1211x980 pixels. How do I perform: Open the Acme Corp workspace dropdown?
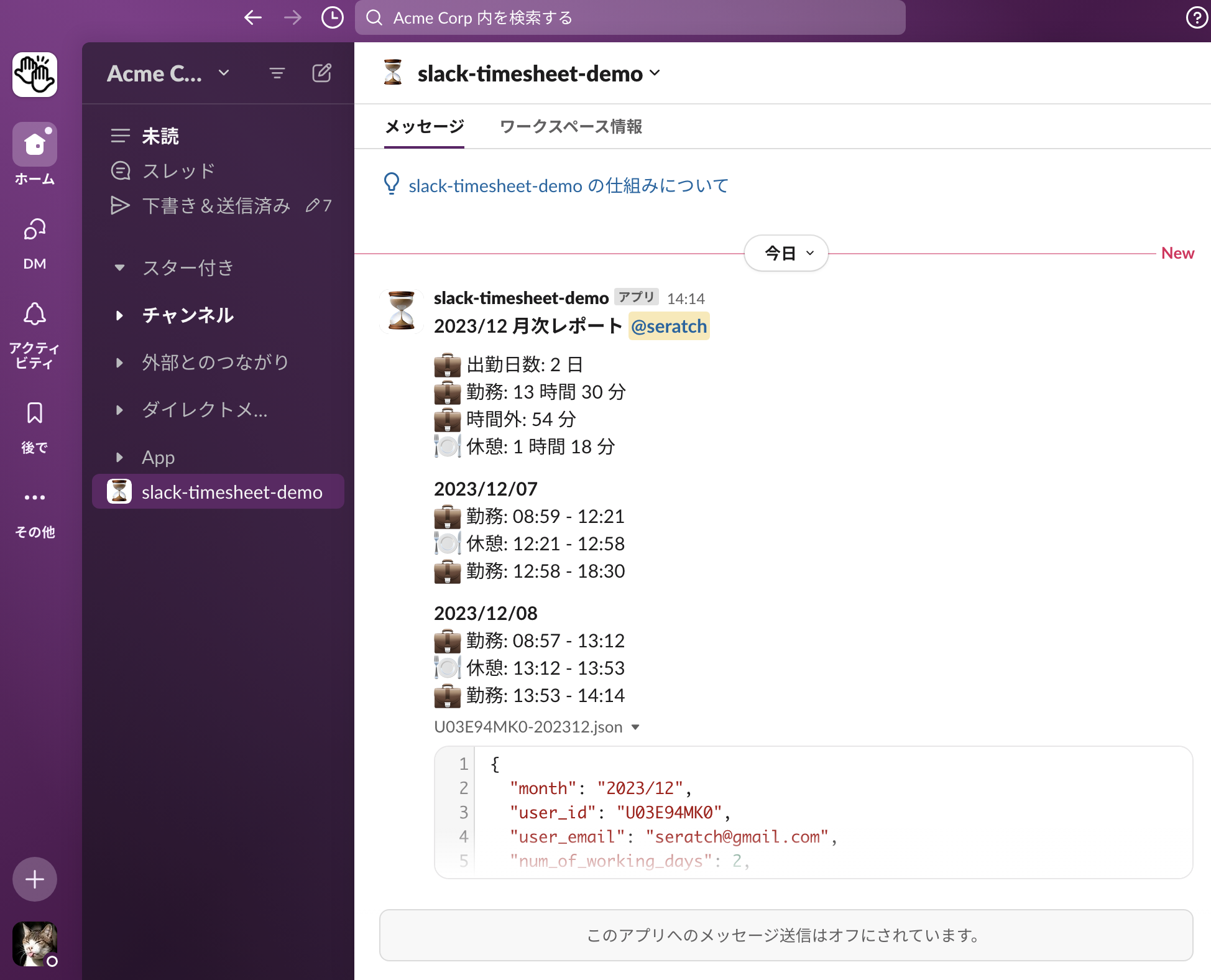pyautogui.click(x=168, y=73)
